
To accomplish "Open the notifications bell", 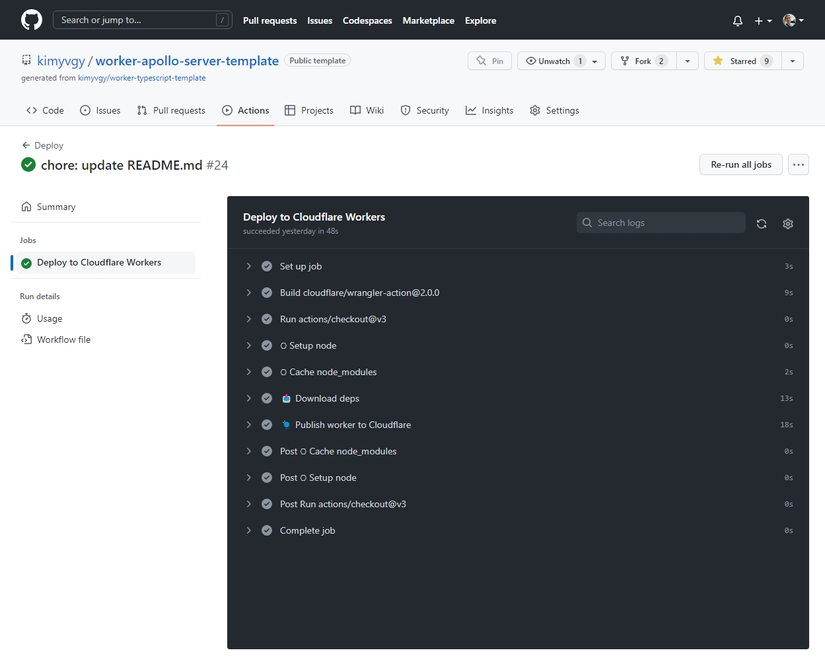I will [x=737, y=20].
